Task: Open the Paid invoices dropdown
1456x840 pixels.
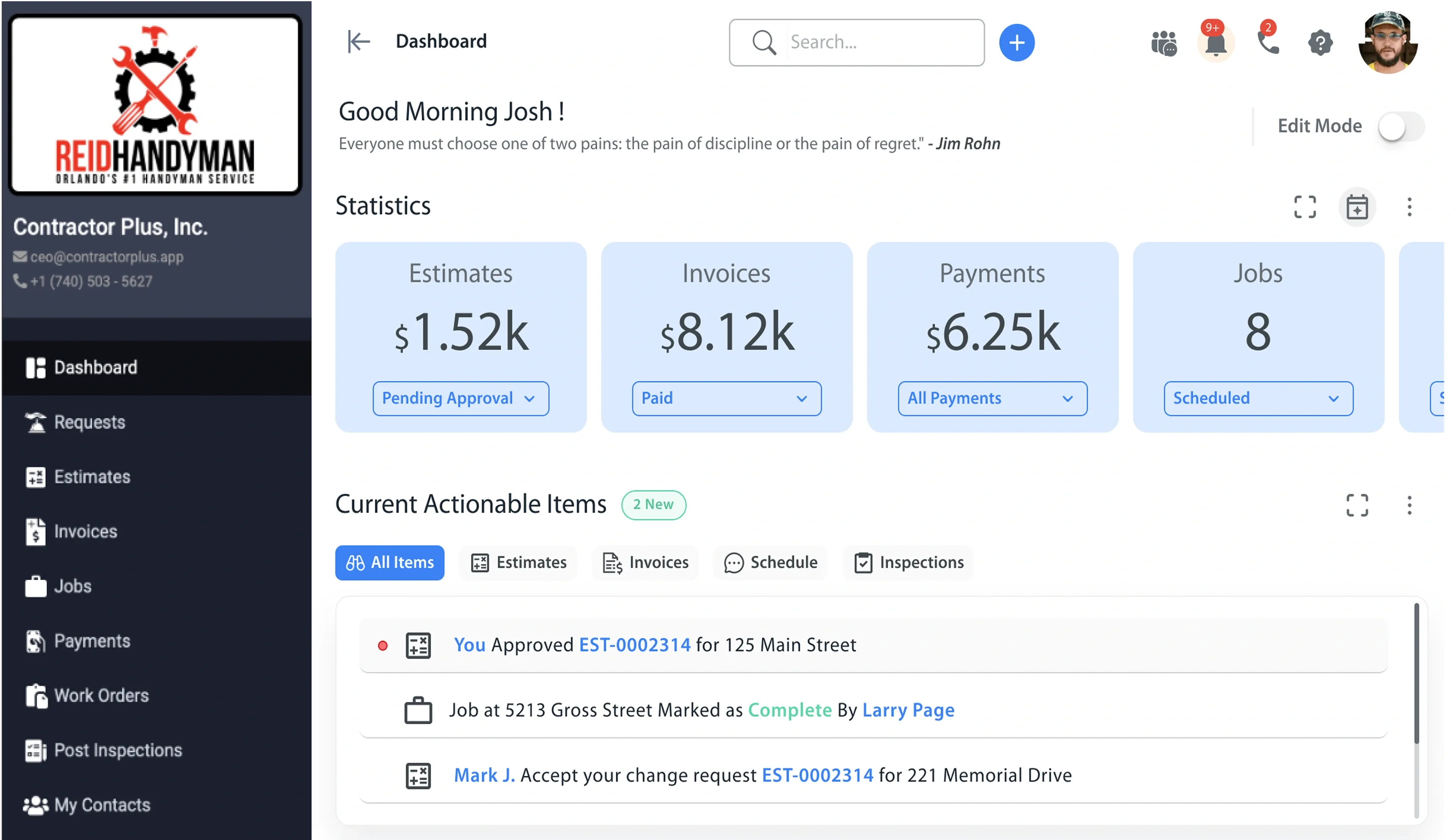Action: pyautogui.click(x=726, y=399)
